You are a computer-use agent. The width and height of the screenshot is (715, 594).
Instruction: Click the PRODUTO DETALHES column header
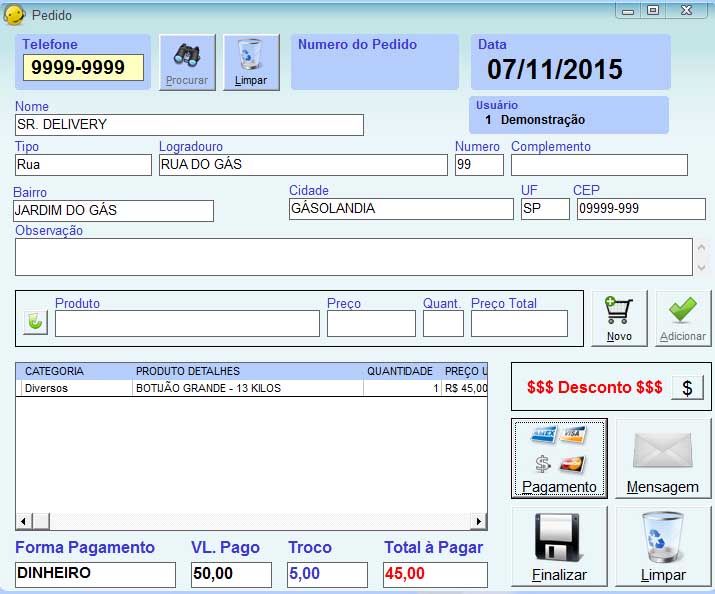(x=248, y=371)
